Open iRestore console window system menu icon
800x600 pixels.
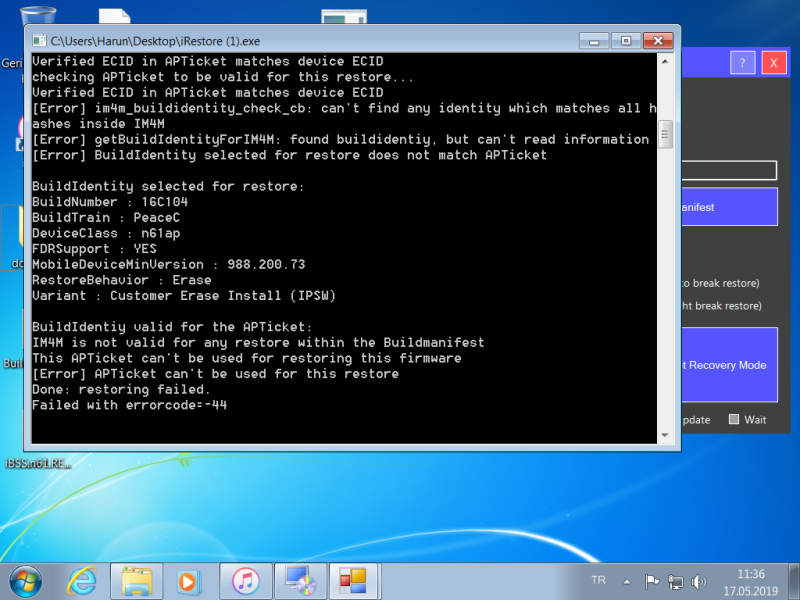coord(39,41)
